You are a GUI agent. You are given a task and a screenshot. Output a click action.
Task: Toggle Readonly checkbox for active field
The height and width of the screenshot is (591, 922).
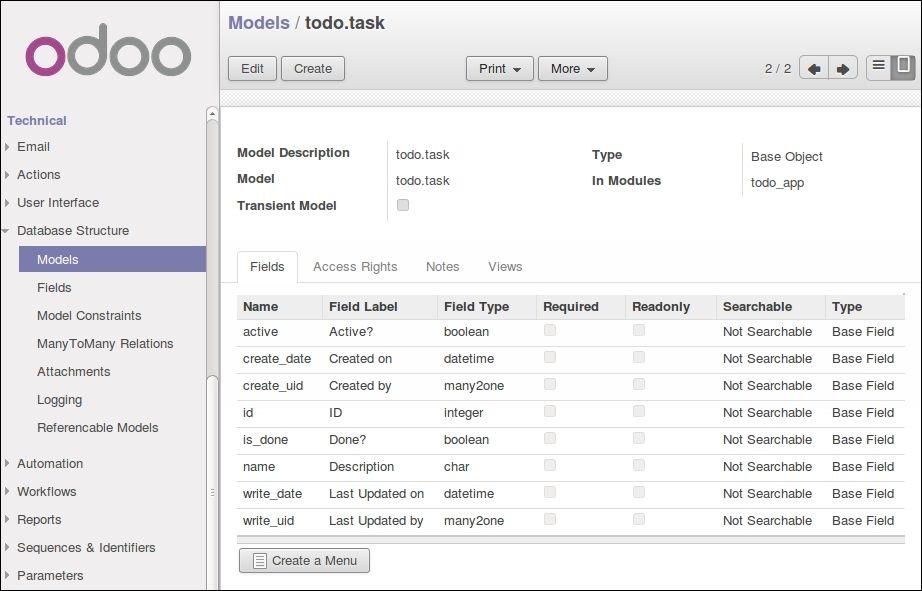(639, 330)
